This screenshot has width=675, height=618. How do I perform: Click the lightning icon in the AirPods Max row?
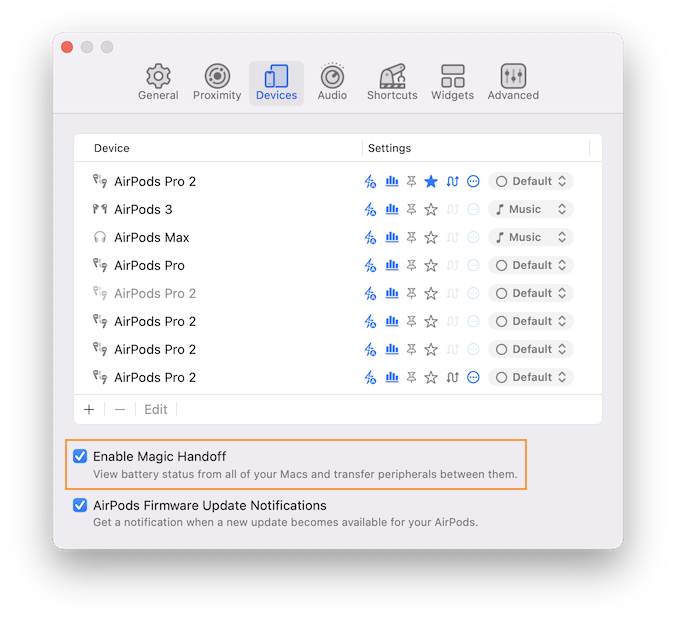tap(370, 238)
